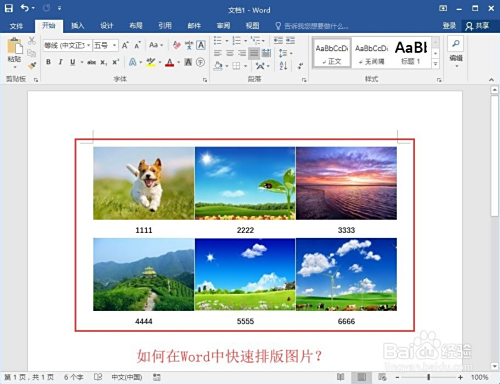Decrease paragraph indent icon
This screenshot has width=500, height=384.
[x=278, y=41]
